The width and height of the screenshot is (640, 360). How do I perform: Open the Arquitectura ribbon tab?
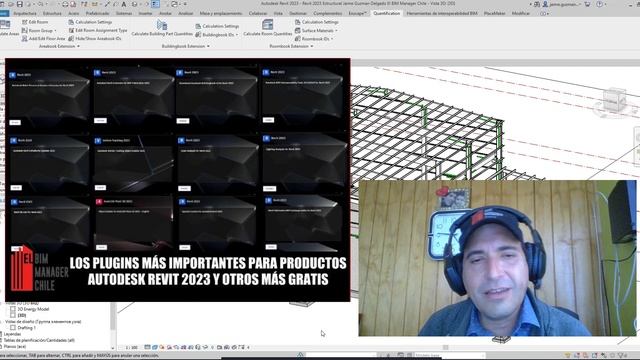(25, 13)
